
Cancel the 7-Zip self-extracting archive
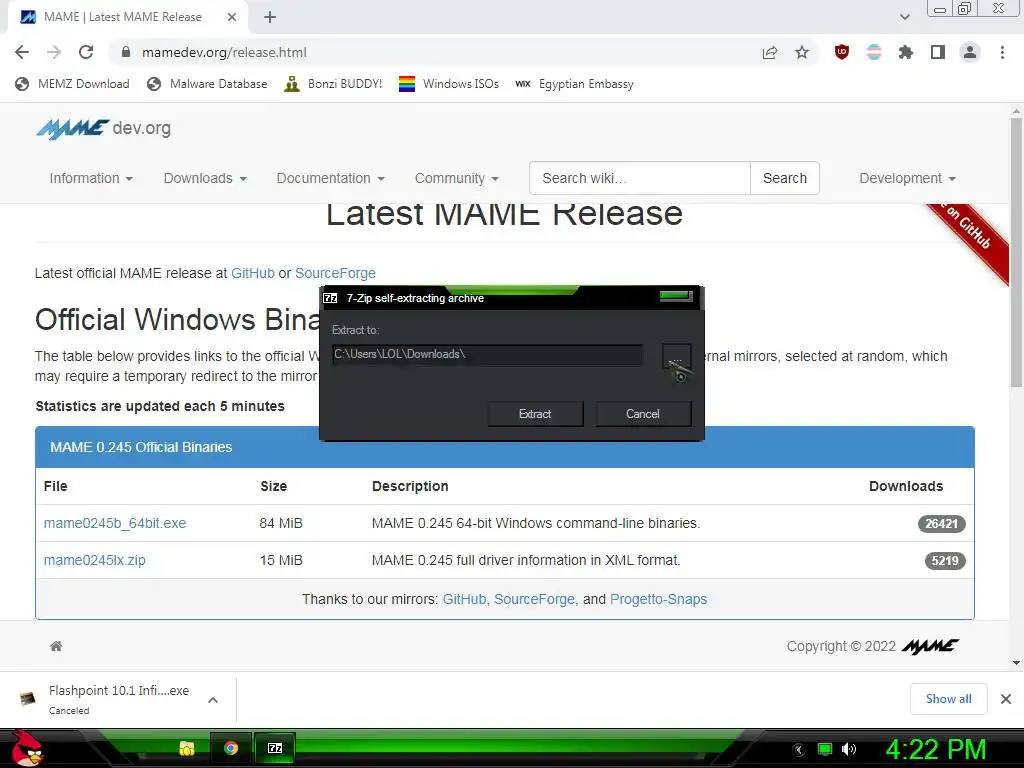(643, 414)
